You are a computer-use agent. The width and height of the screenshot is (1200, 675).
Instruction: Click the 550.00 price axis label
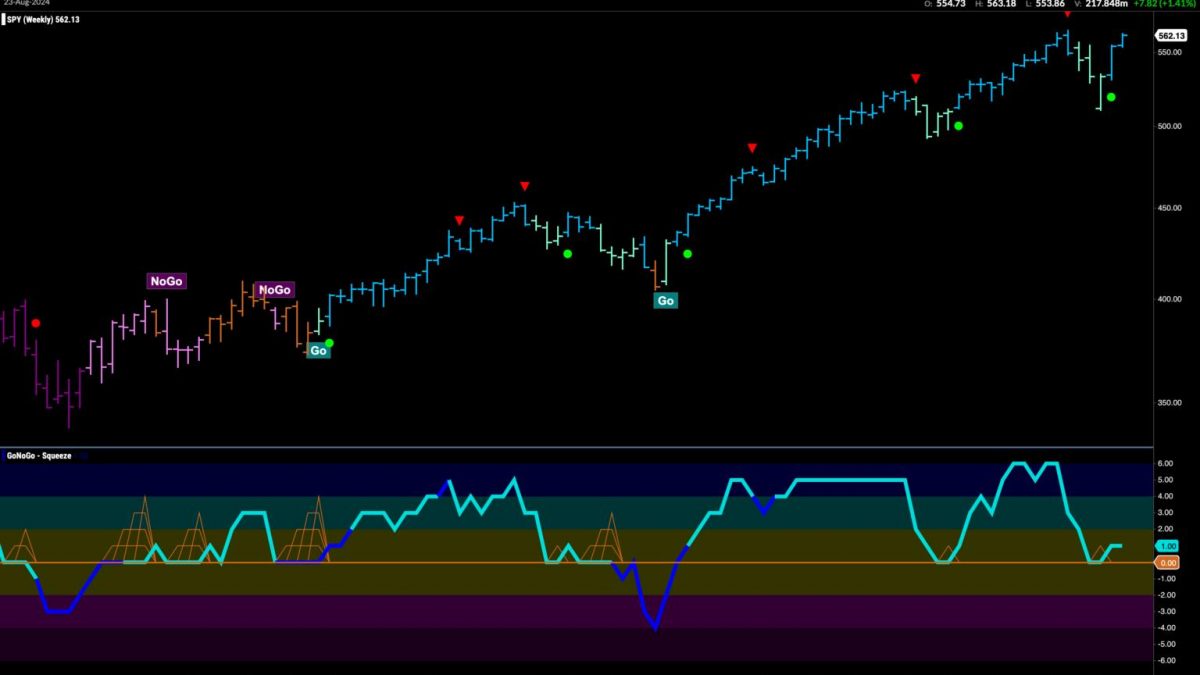1169,51
